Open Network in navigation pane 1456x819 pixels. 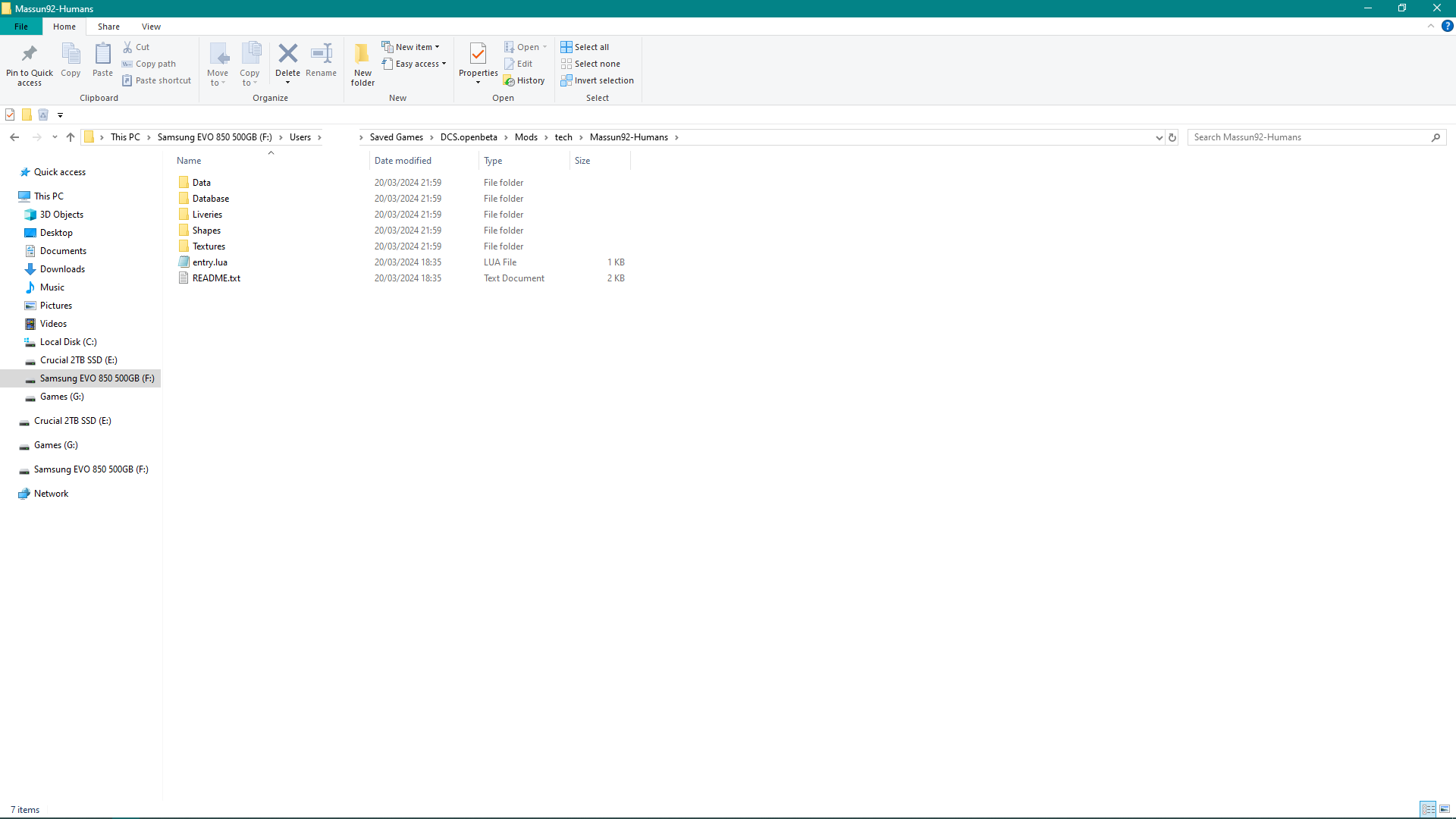tap(51, 494)
